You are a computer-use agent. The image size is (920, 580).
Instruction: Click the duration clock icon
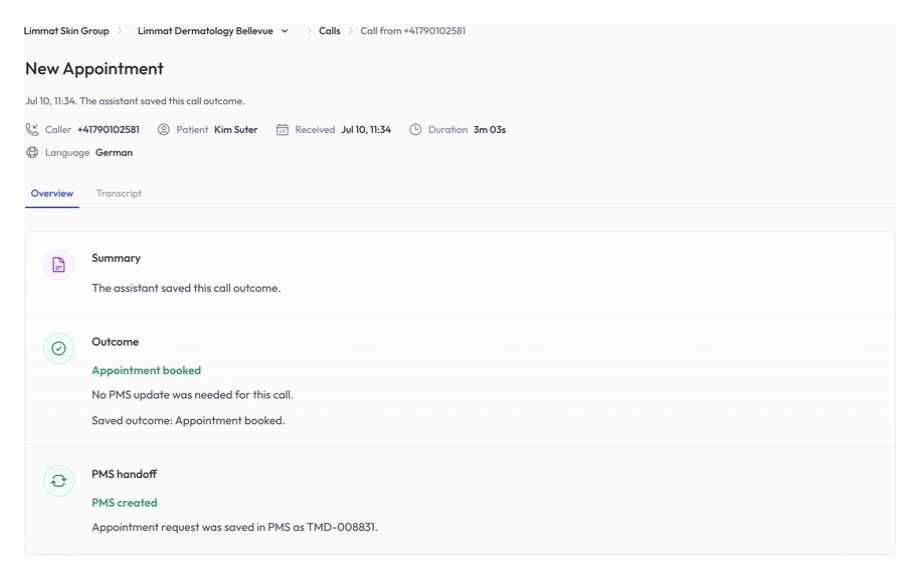(415, 130)
